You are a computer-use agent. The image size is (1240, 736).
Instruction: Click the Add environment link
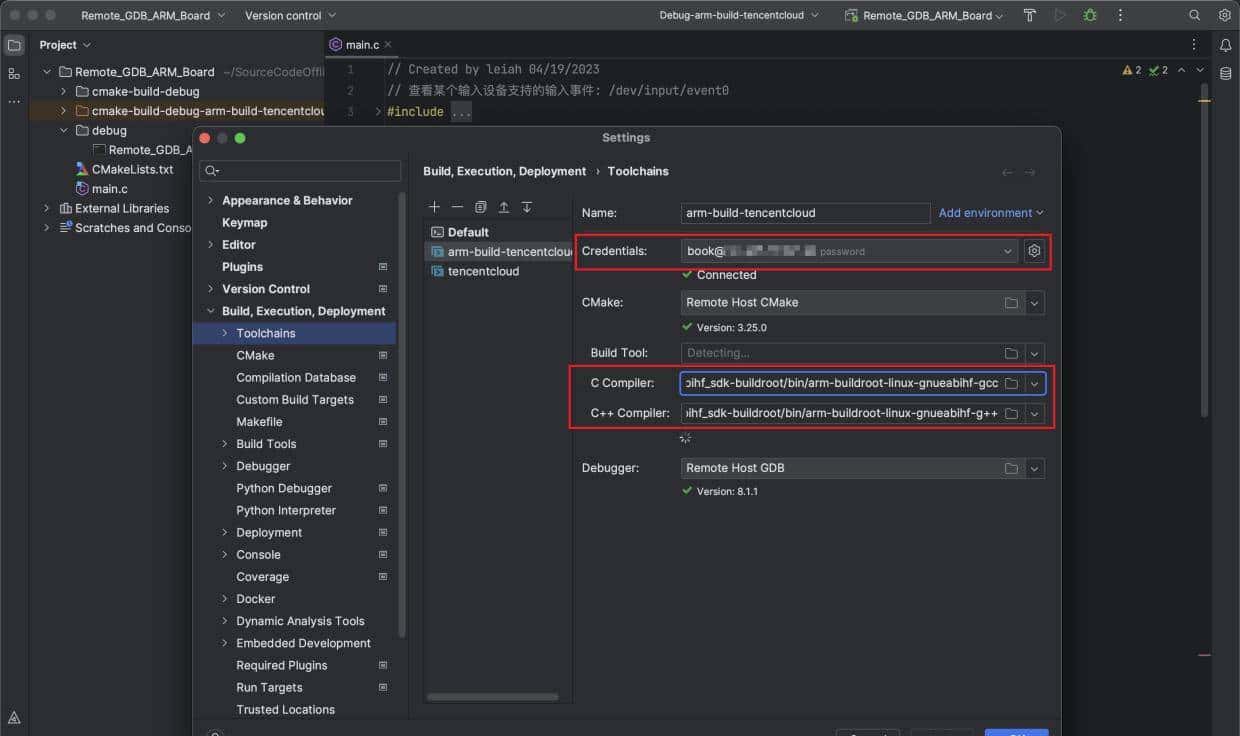click(x=990, y=213)
